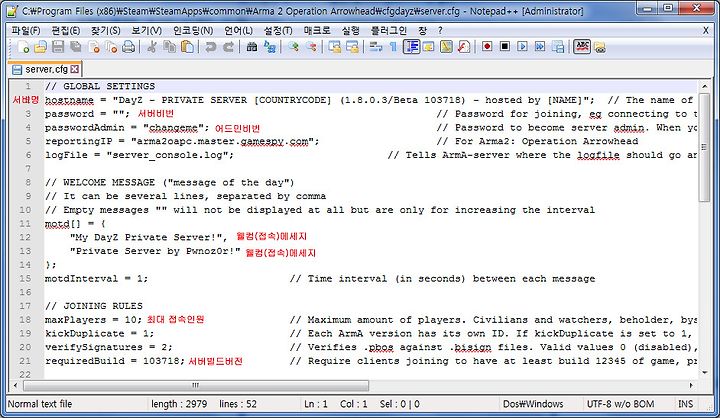Click line number 15 in the margin
This screenshot has width=720, height=418.
(25, 278)
